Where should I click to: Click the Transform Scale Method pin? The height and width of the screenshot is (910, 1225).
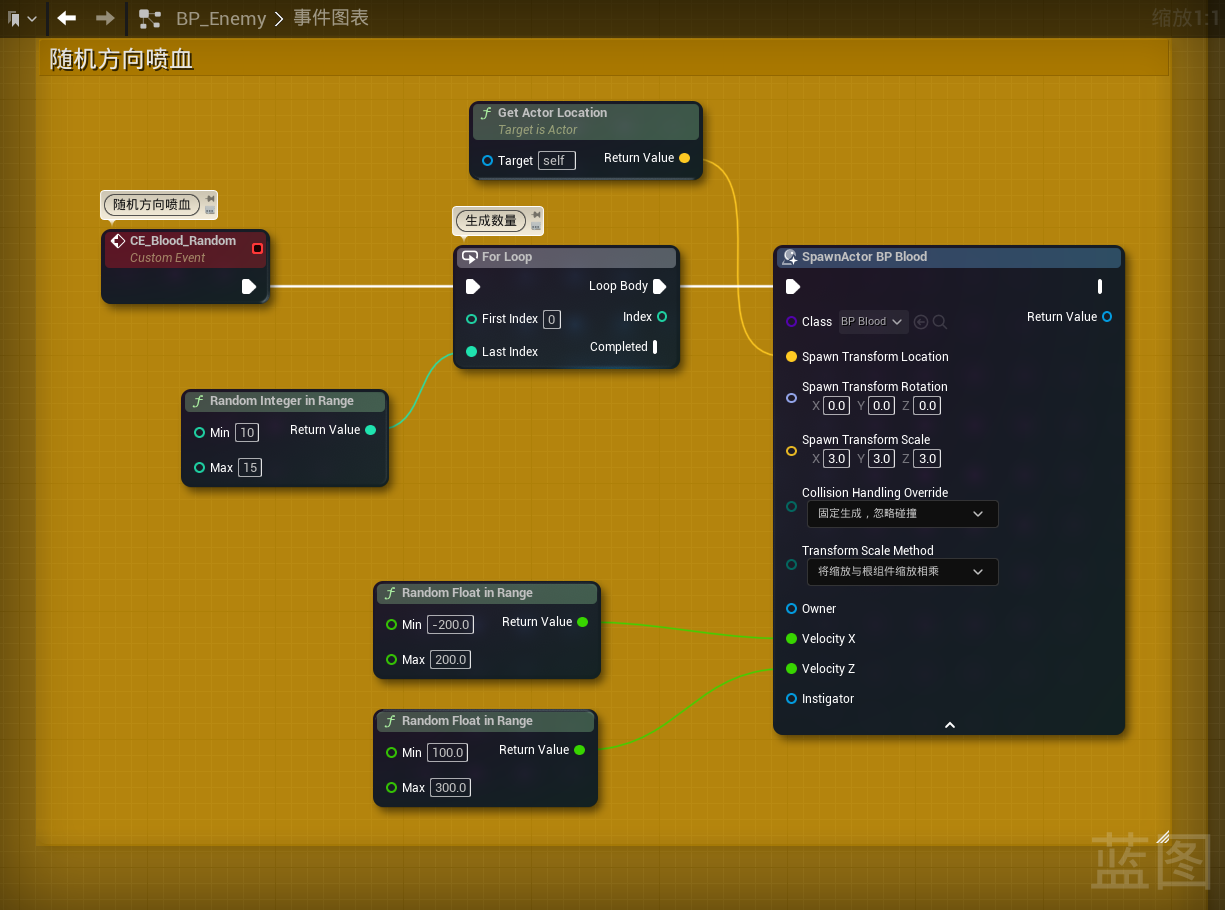tap(792, 565)
